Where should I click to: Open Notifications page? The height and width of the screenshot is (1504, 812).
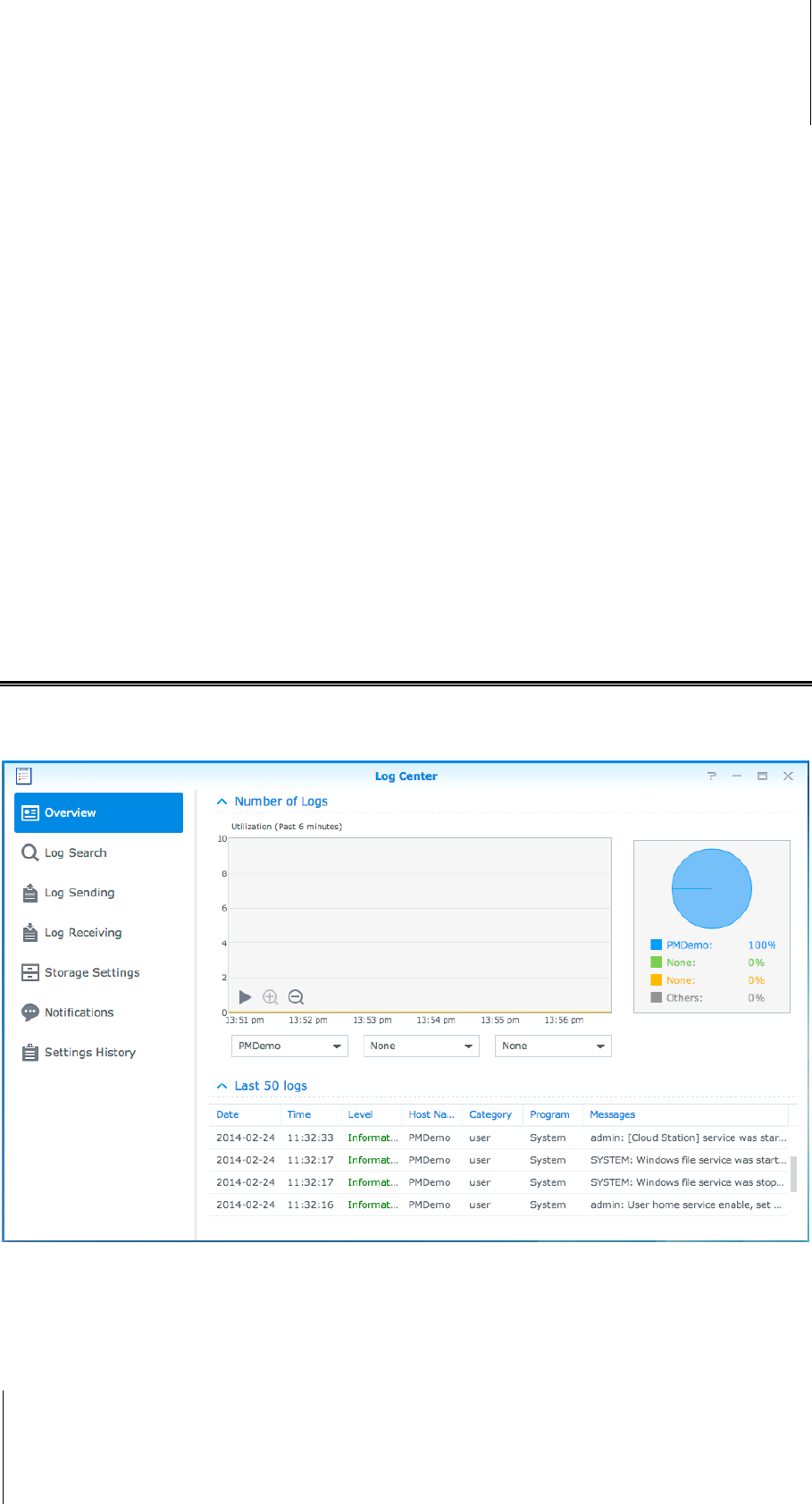coord(98,1012)
